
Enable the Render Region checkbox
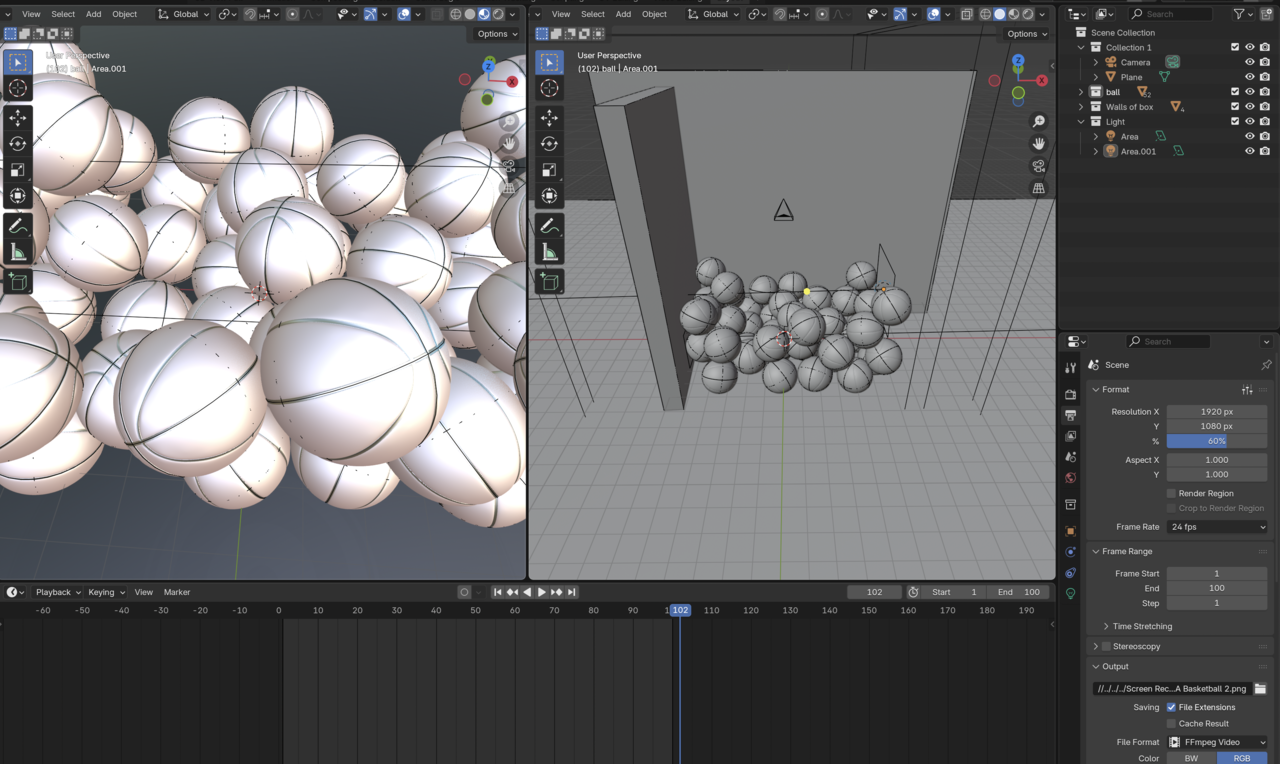(x=1171, y=493)
